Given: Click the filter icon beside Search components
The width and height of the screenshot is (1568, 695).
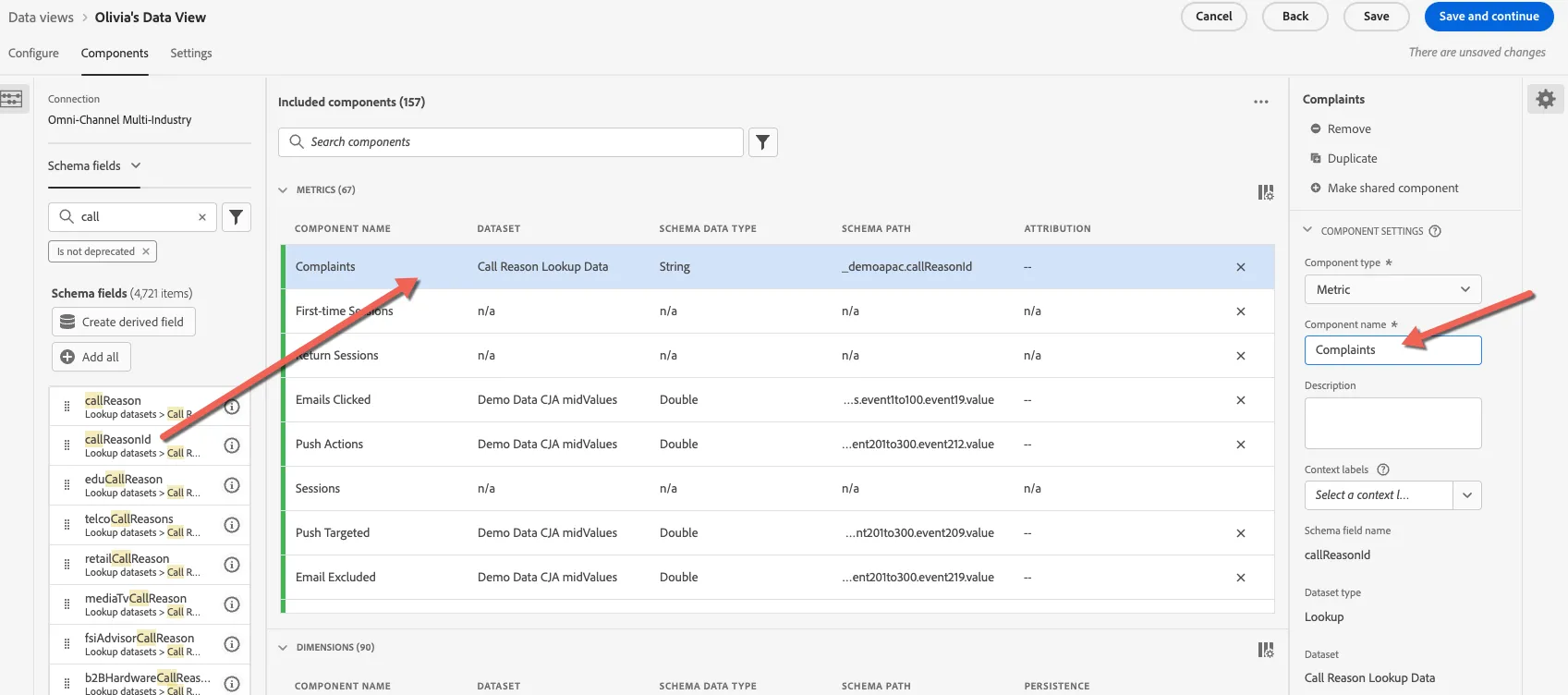Looking at the screenshot, I should click(762, 142).
